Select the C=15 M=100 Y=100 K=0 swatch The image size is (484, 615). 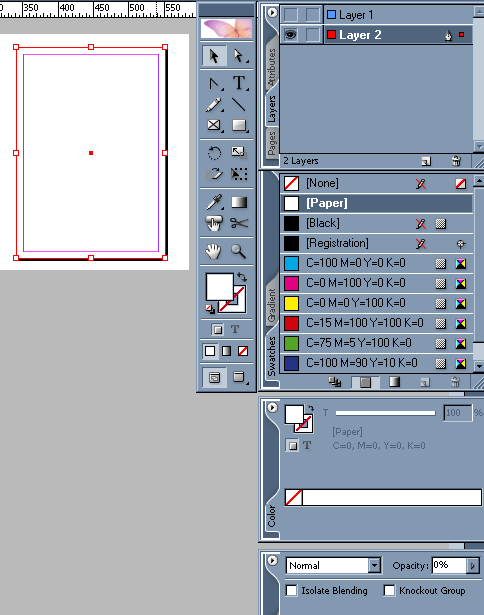pos(377,323)
